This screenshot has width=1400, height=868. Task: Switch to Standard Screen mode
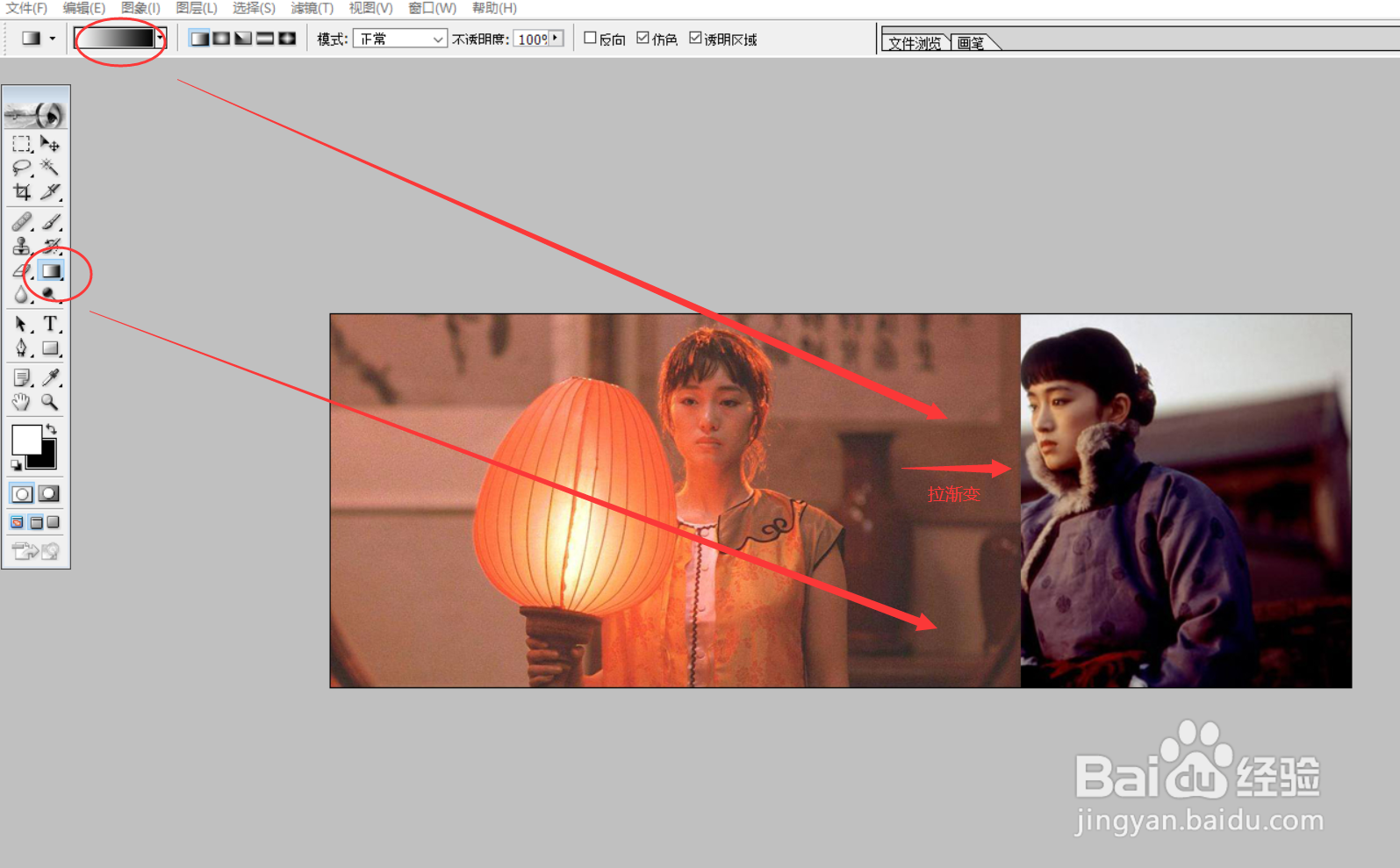(18, 522)
